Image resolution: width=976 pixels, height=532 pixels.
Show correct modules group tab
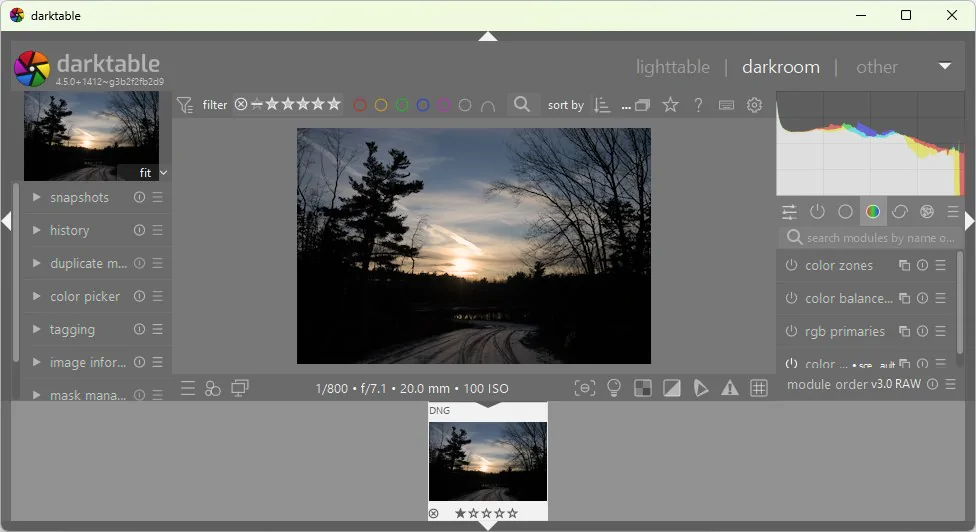pos(899,212)
